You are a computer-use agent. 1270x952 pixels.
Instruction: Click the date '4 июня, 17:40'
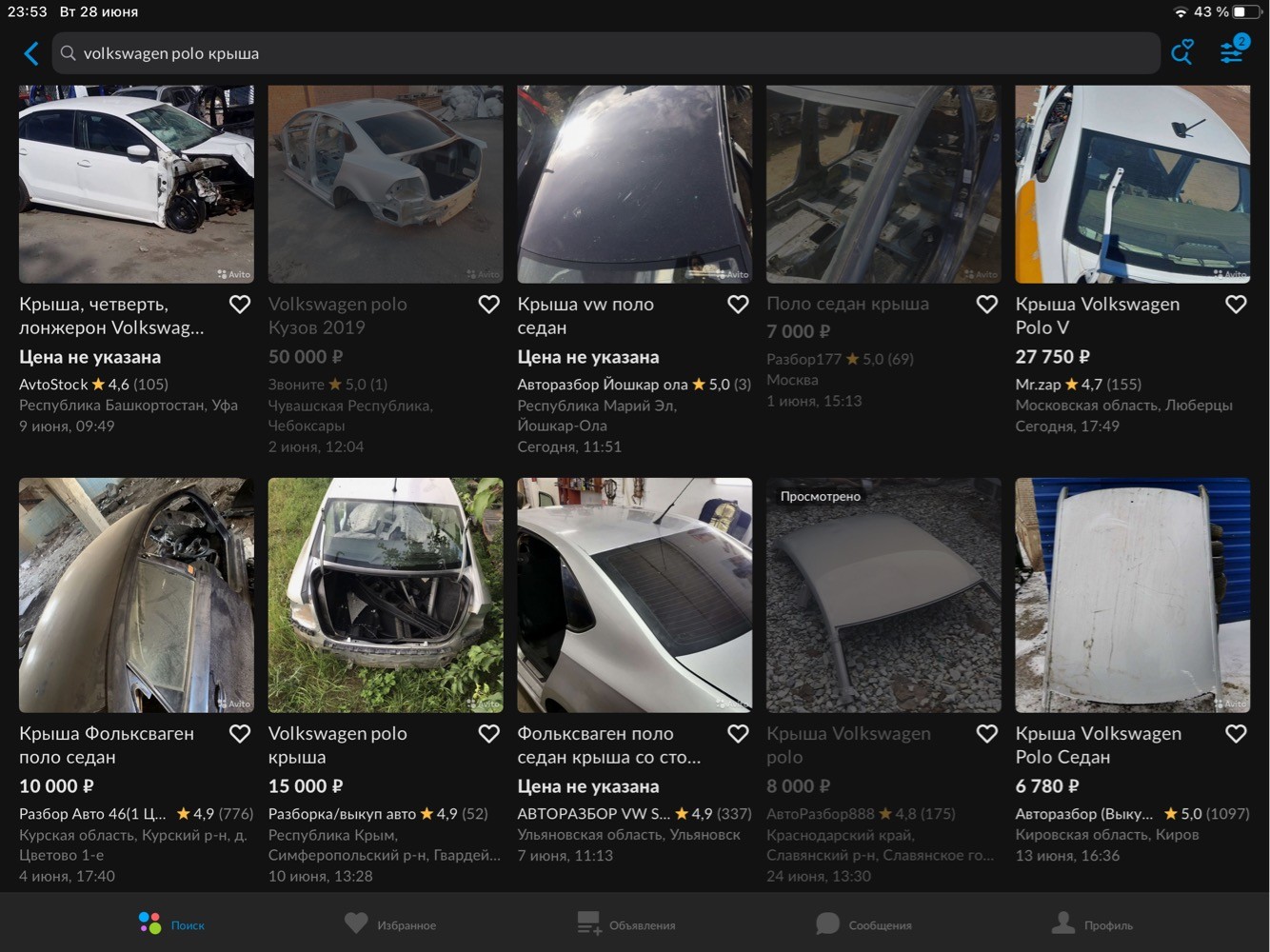[x=67, y=877]
